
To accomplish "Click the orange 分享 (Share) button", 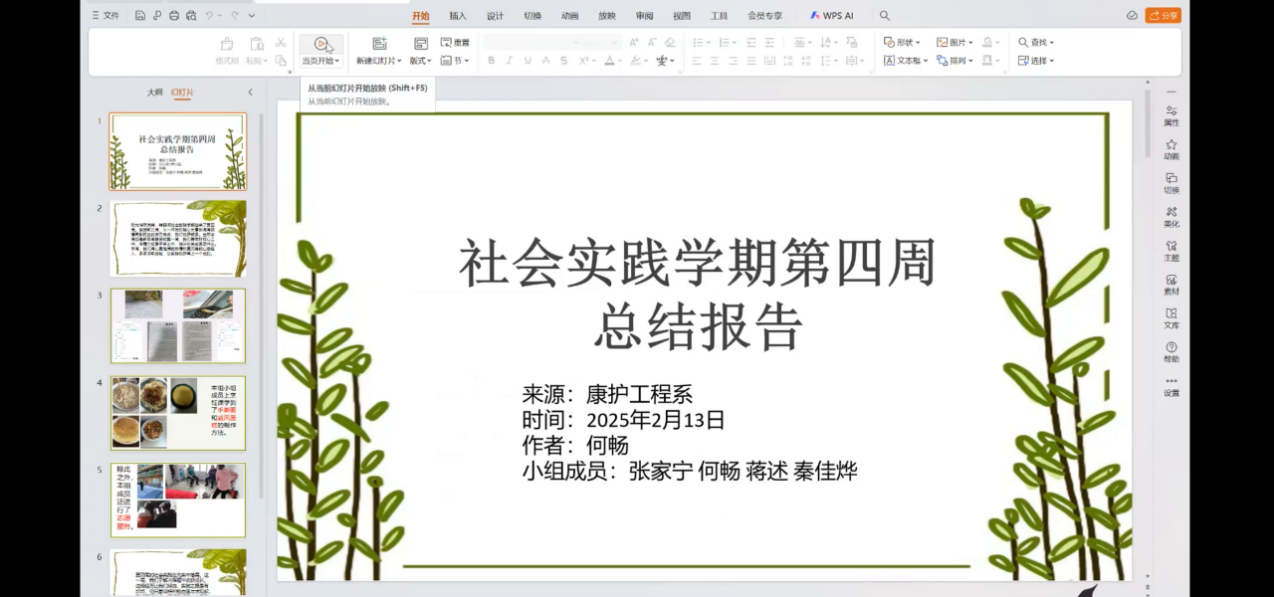I will 1163,16.
